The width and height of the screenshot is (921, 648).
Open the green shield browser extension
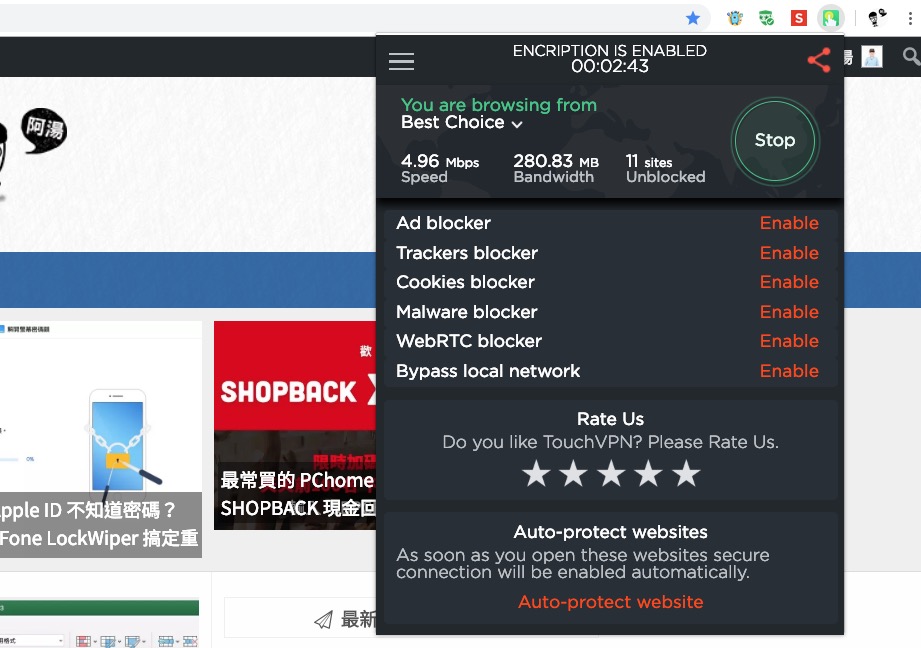pyautogui.click(x=766, y=18)
